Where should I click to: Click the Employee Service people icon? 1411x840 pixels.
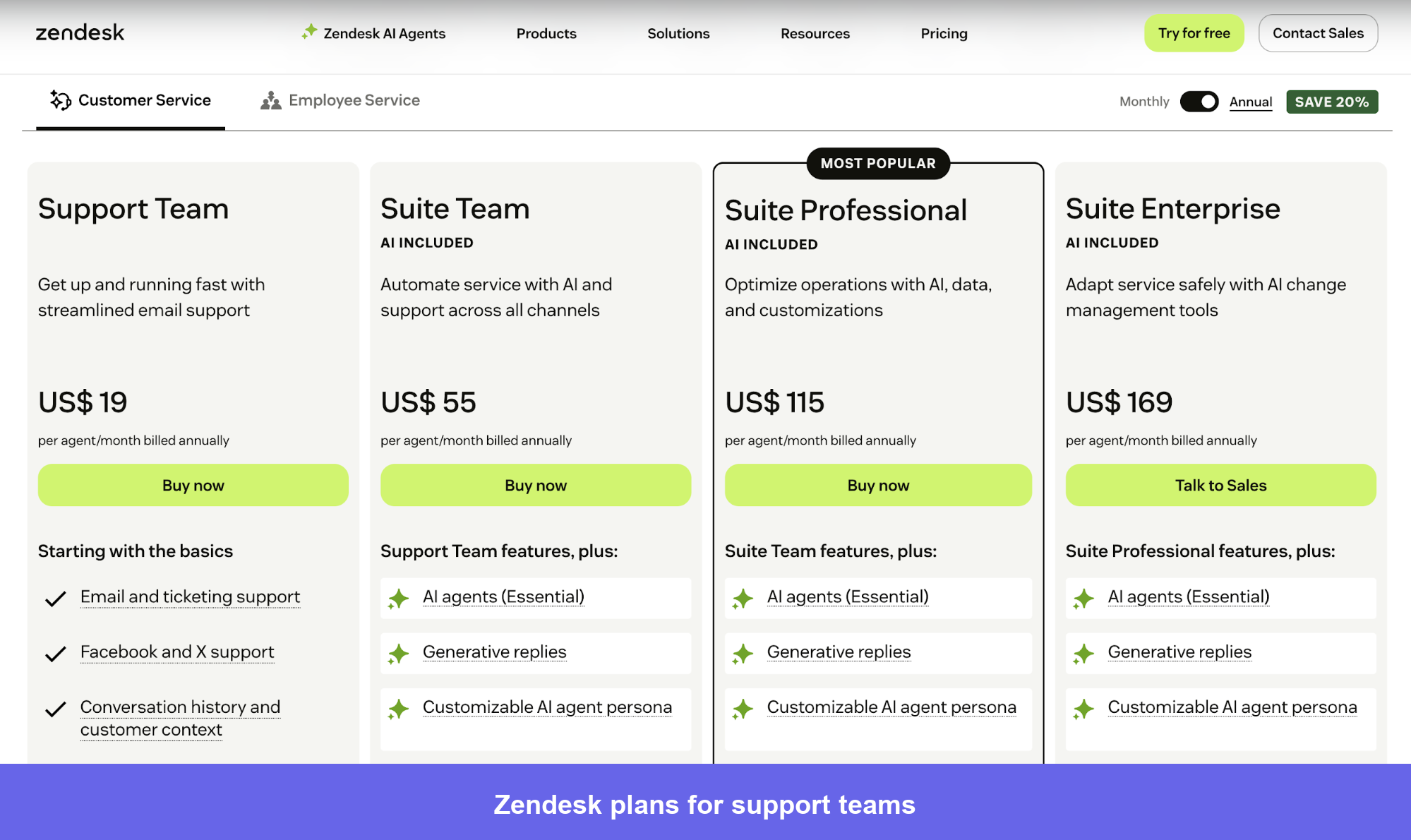[x=270, y=100]
